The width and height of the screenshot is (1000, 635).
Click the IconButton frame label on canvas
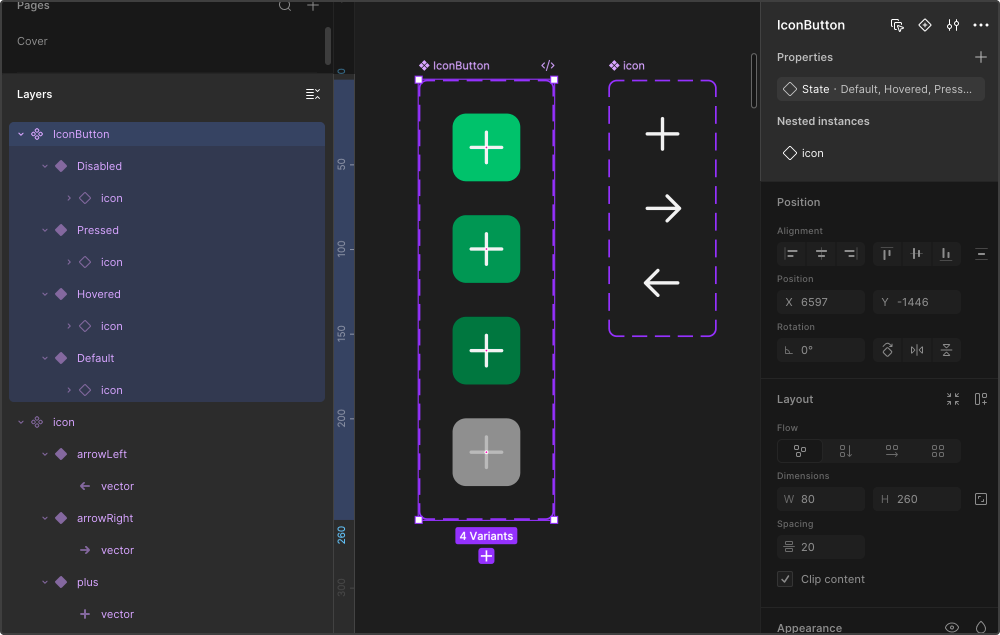(x=454, y=66)
